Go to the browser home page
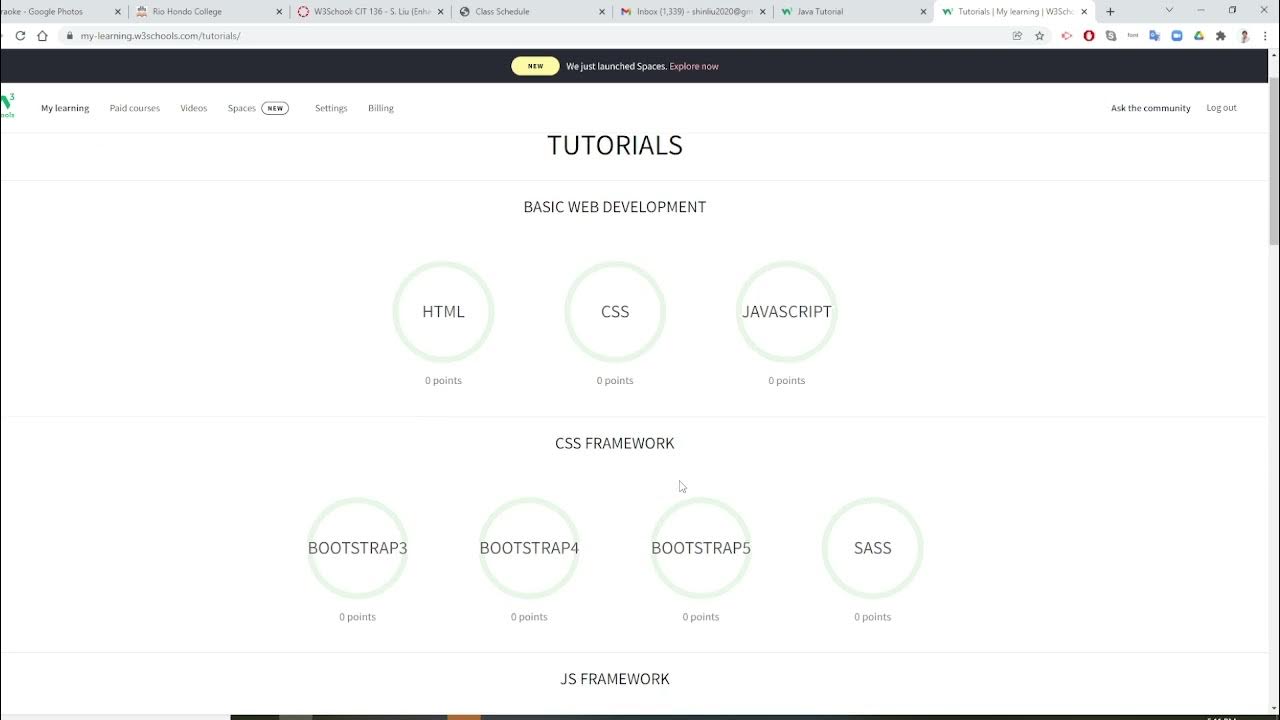The height and width of the screenshot is (720, 1280). point(42,35)
